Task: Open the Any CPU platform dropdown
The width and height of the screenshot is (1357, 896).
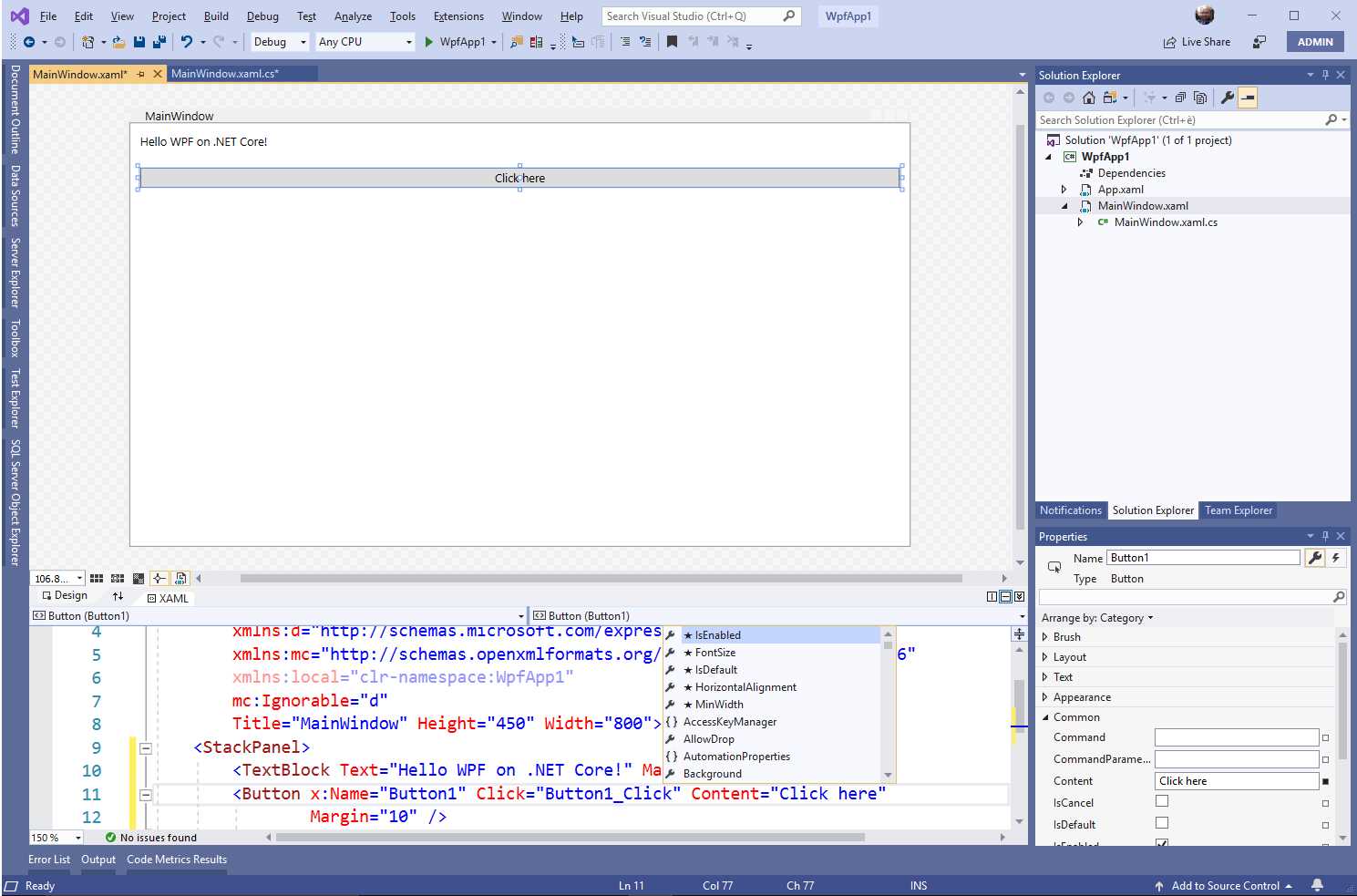Action: [x=410, y=41]
